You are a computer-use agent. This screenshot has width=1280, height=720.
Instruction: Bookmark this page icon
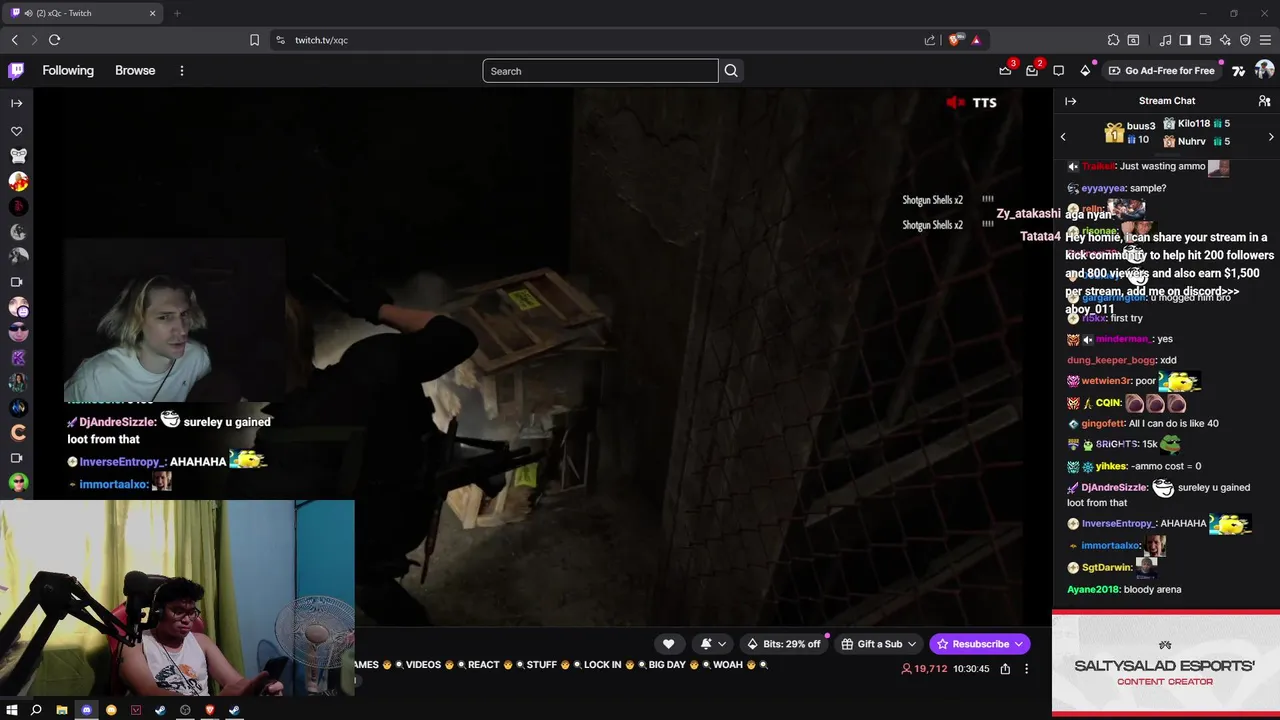254,40
